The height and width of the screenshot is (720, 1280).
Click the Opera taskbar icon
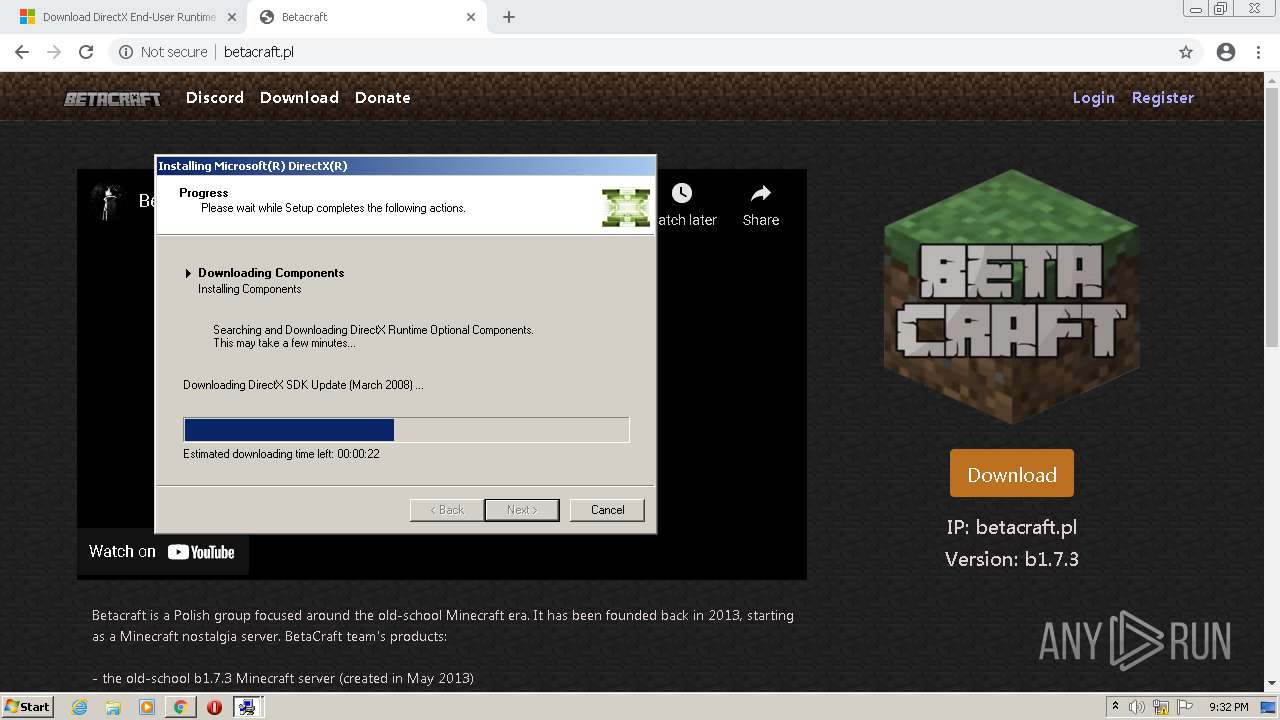click(x=214, y=707)
